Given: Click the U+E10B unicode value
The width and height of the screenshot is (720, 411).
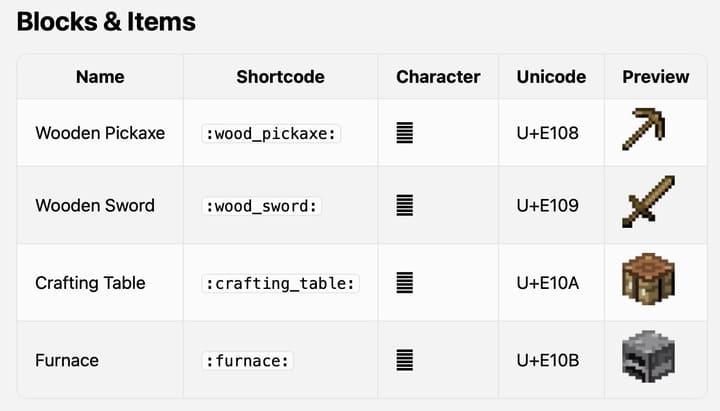Looking at the screenshot, I should tap(547, 359).
